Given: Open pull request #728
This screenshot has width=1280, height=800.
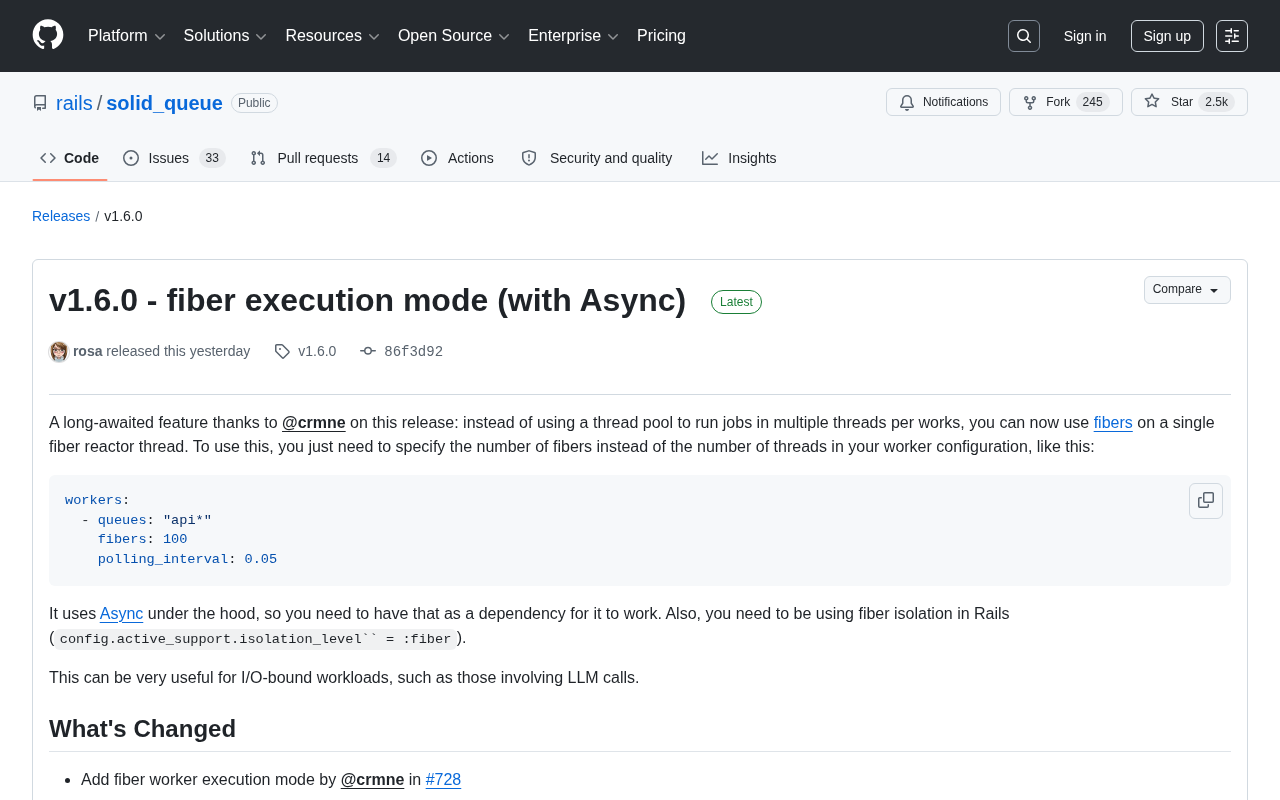Looking at the screenshot, I should pos(443,779).
